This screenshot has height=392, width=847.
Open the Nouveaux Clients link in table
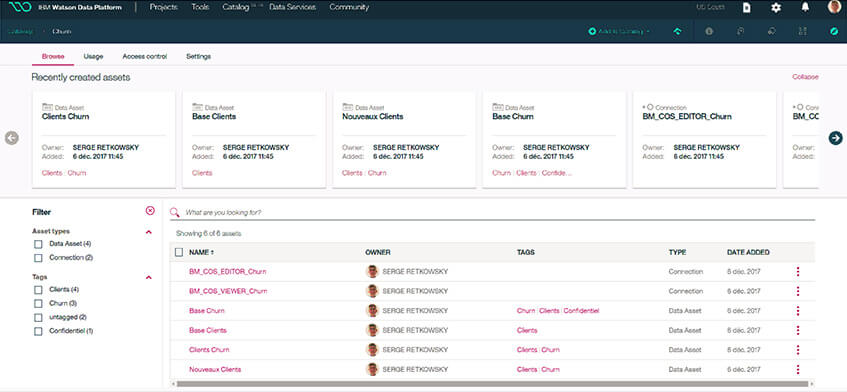tap(215, 369)
